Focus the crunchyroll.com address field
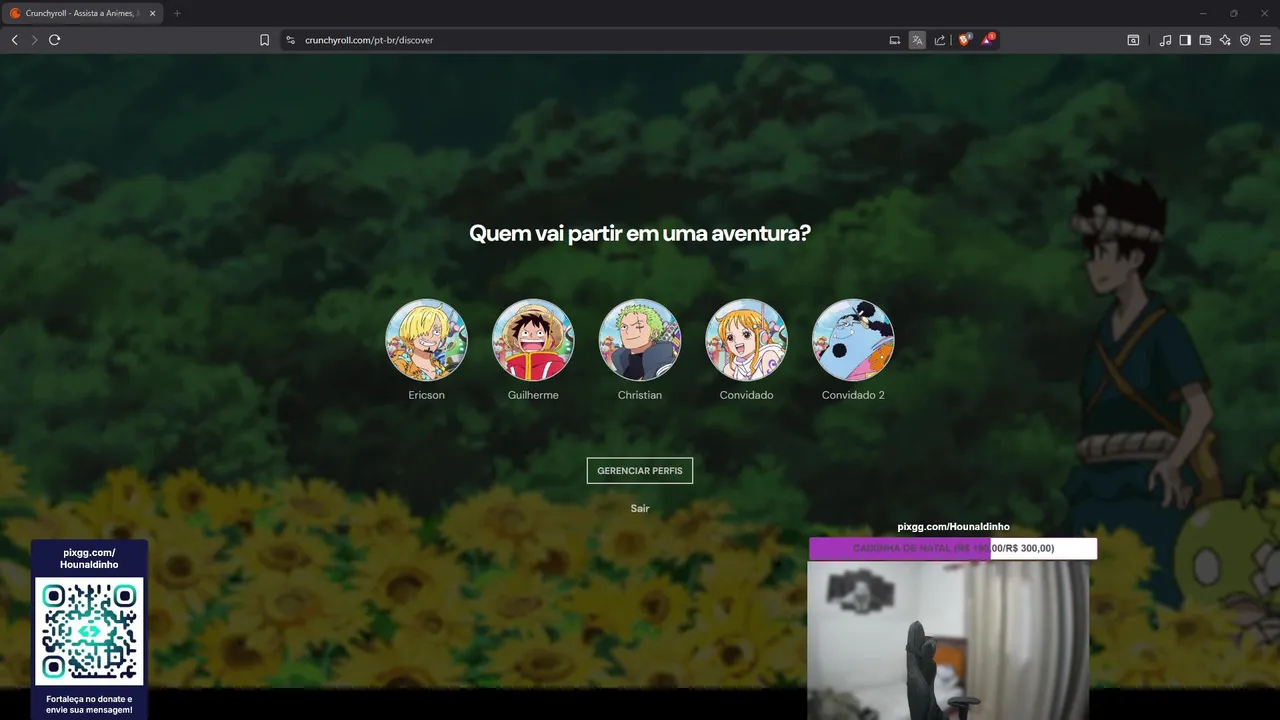This screenshot has height=720, width=1280. pos(590,40)
